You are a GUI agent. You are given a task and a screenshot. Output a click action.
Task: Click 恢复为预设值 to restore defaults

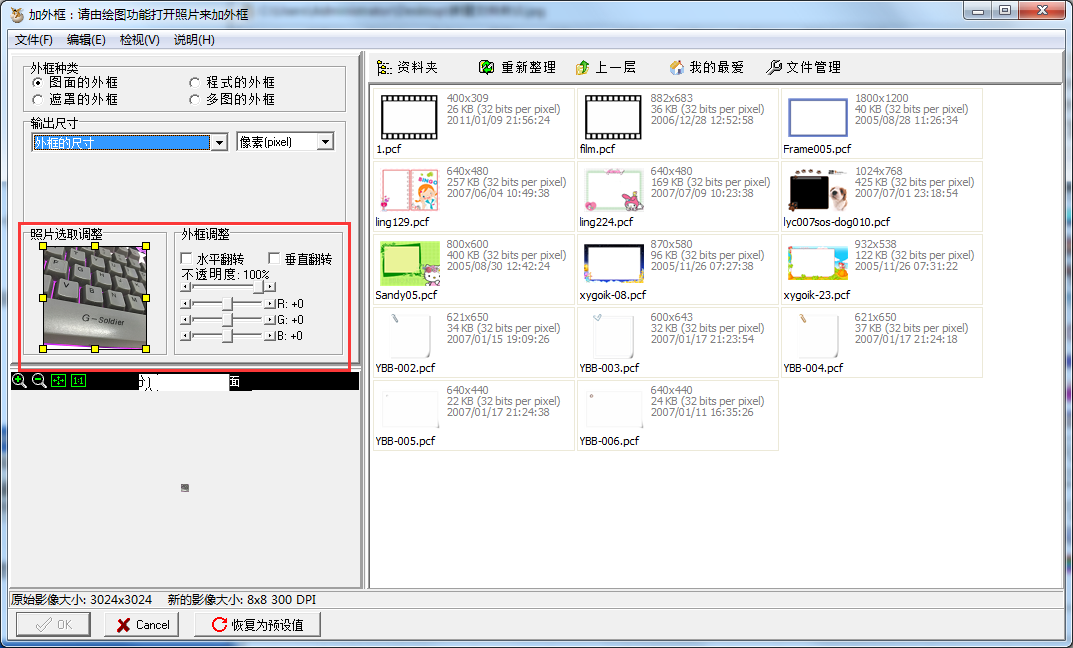256,624
